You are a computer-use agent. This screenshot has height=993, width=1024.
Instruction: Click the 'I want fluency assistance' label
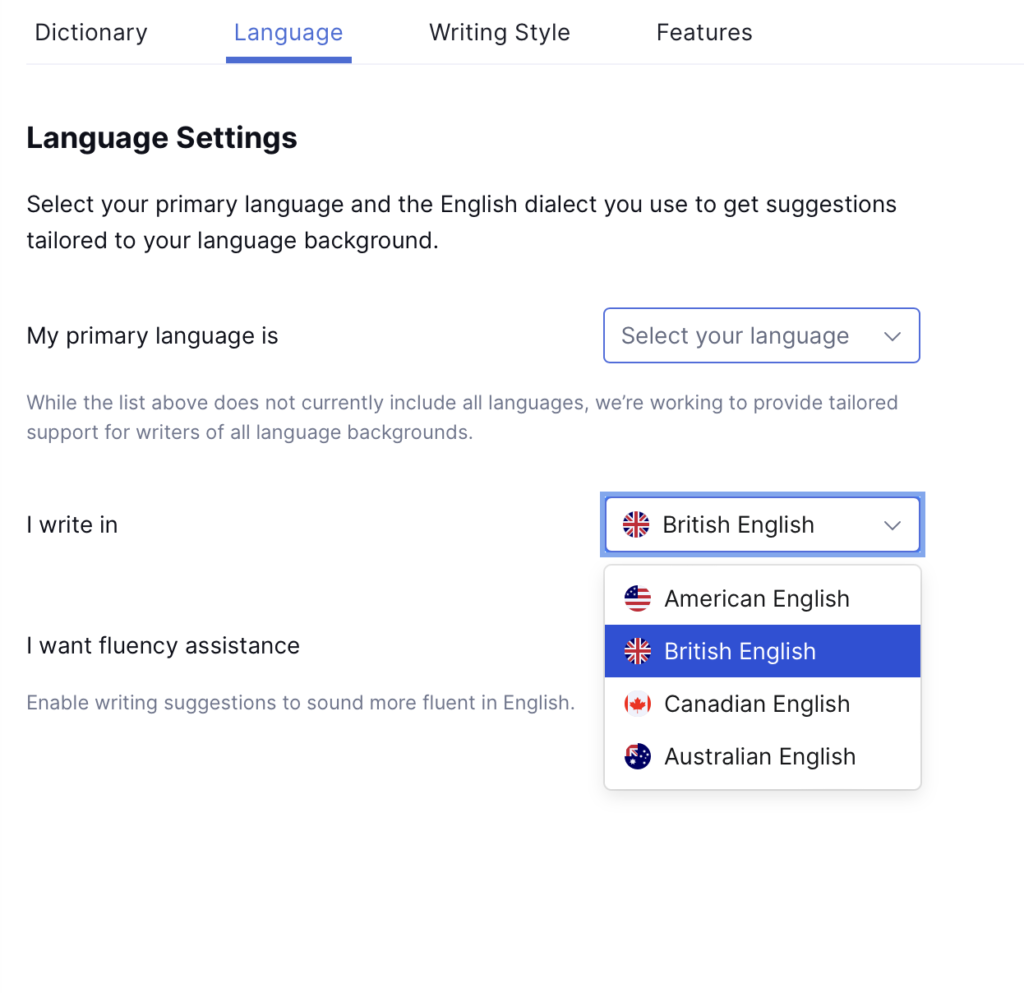(163, 645)
